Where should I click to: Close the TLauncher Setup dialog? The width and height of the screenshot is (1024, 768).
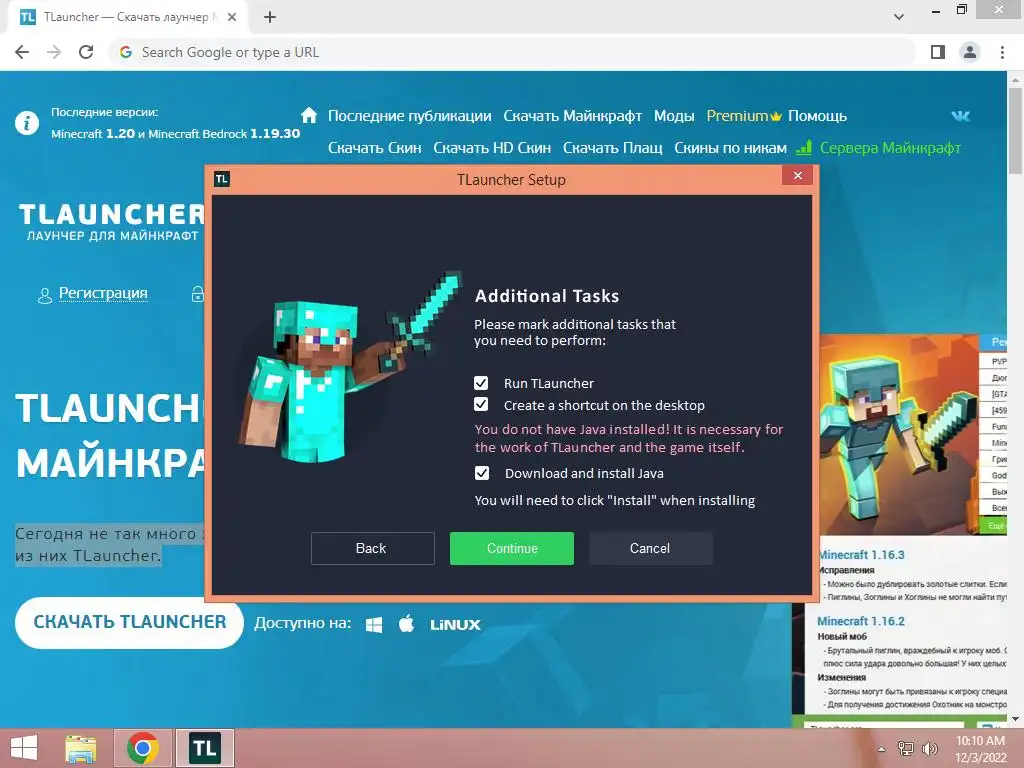click(797, 176)
